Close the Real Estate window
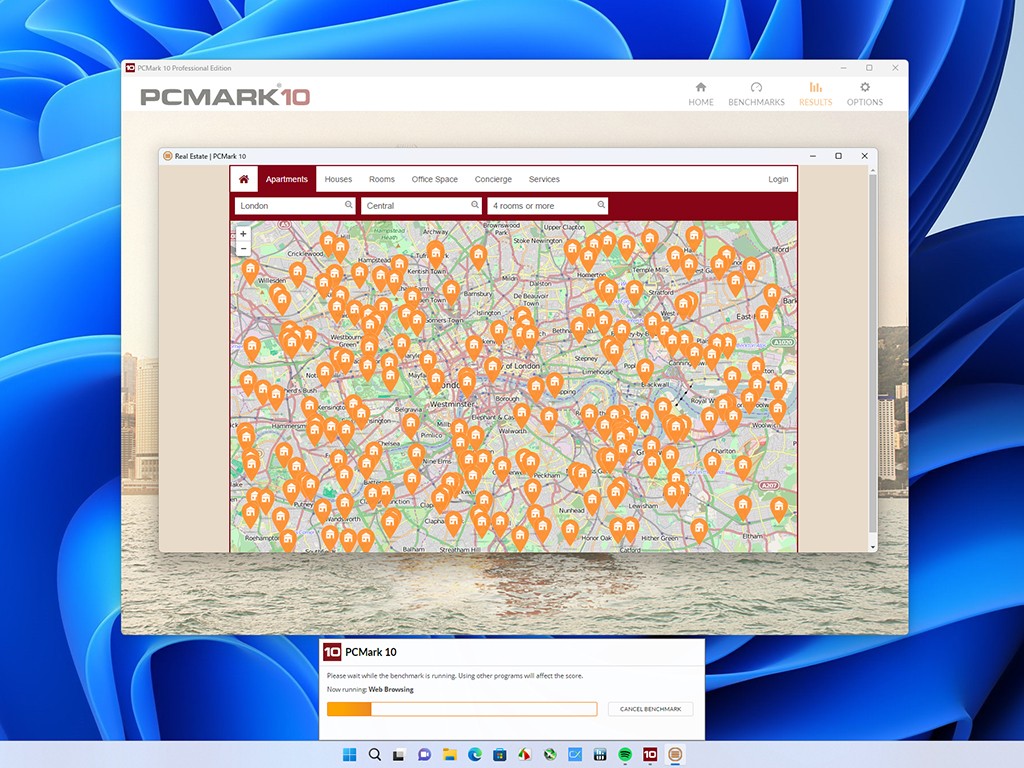Screen dimensions: 1024x768 [865, 156]
